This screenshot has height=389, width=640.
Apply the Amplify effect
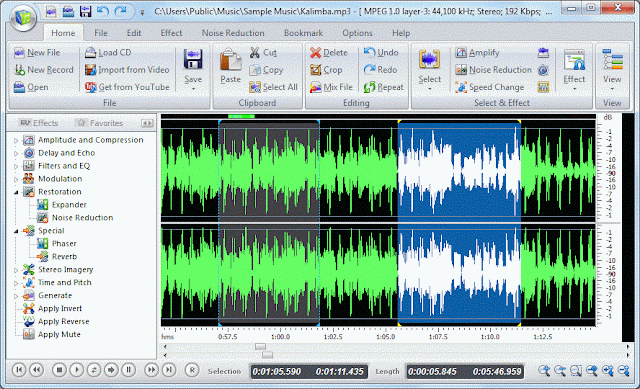477,53
